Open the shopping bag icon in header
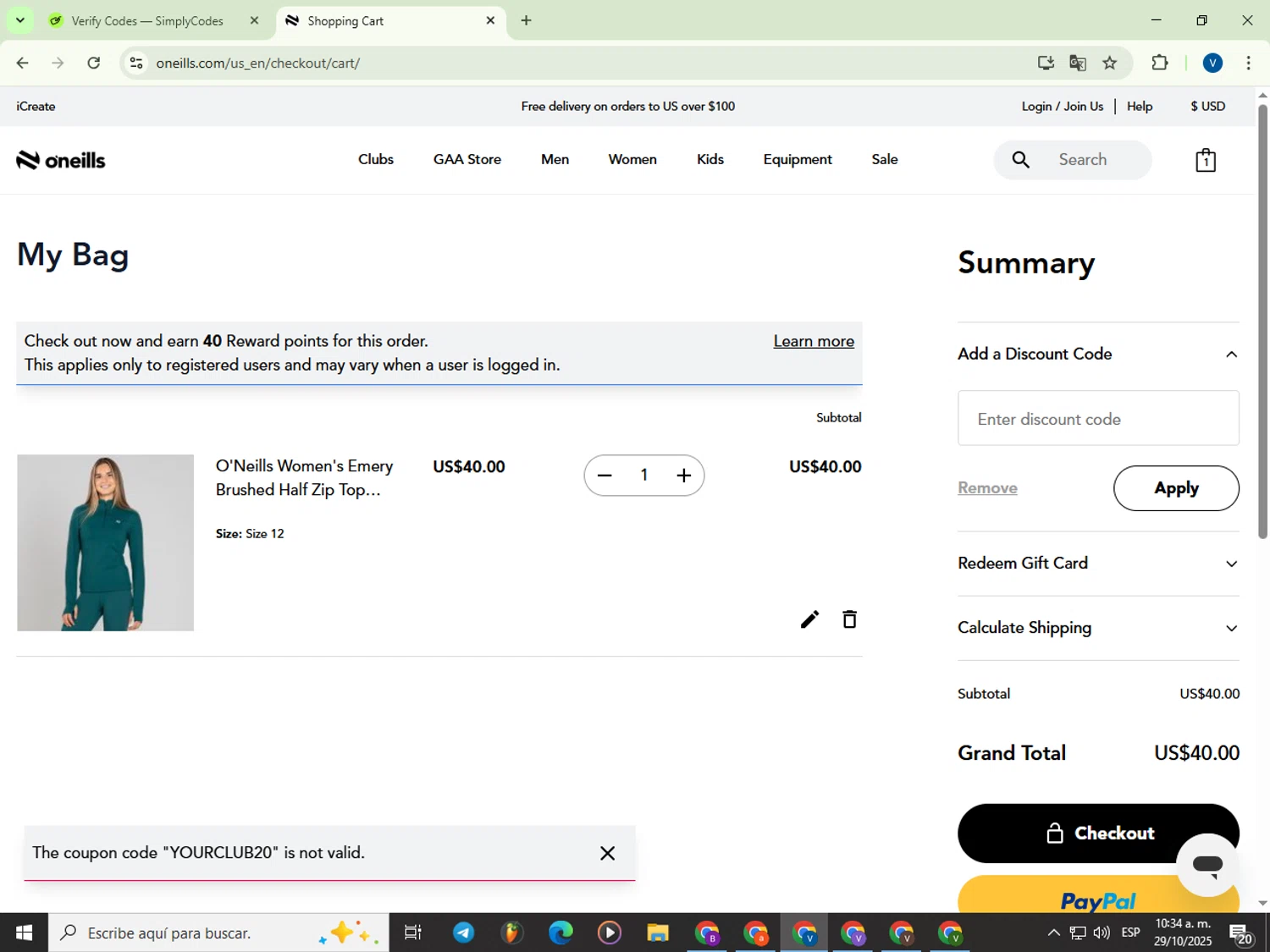This screenshot has width=1270, height=952. [1206, 160]
